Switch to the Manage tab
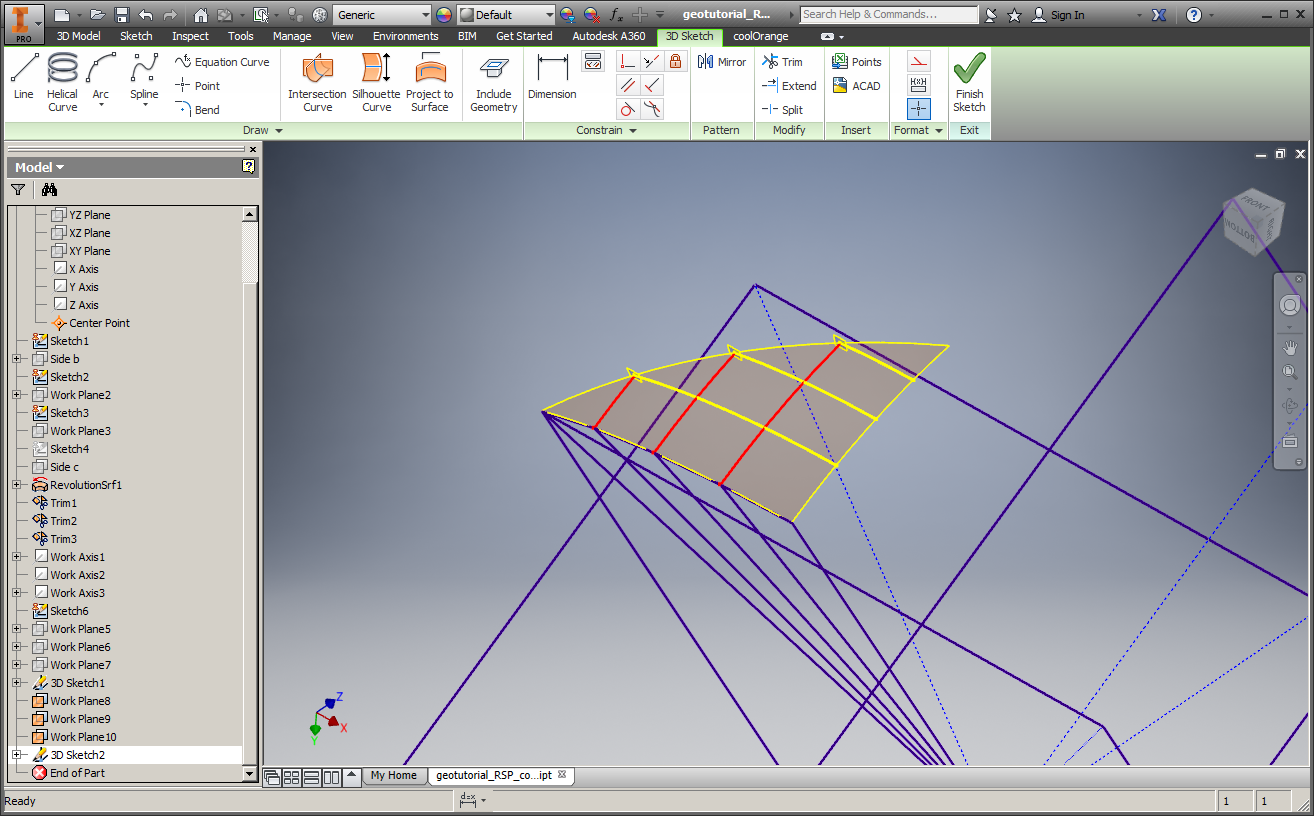This screenshot has height=816, width=1314. (292, 36)
